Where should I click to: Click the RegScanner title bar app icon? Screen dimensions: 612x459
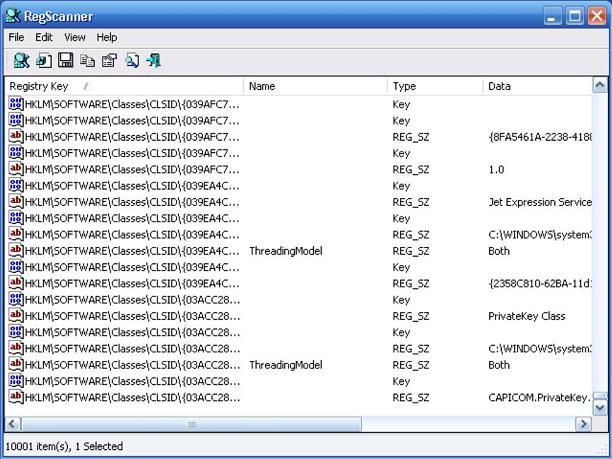point(12,16)
